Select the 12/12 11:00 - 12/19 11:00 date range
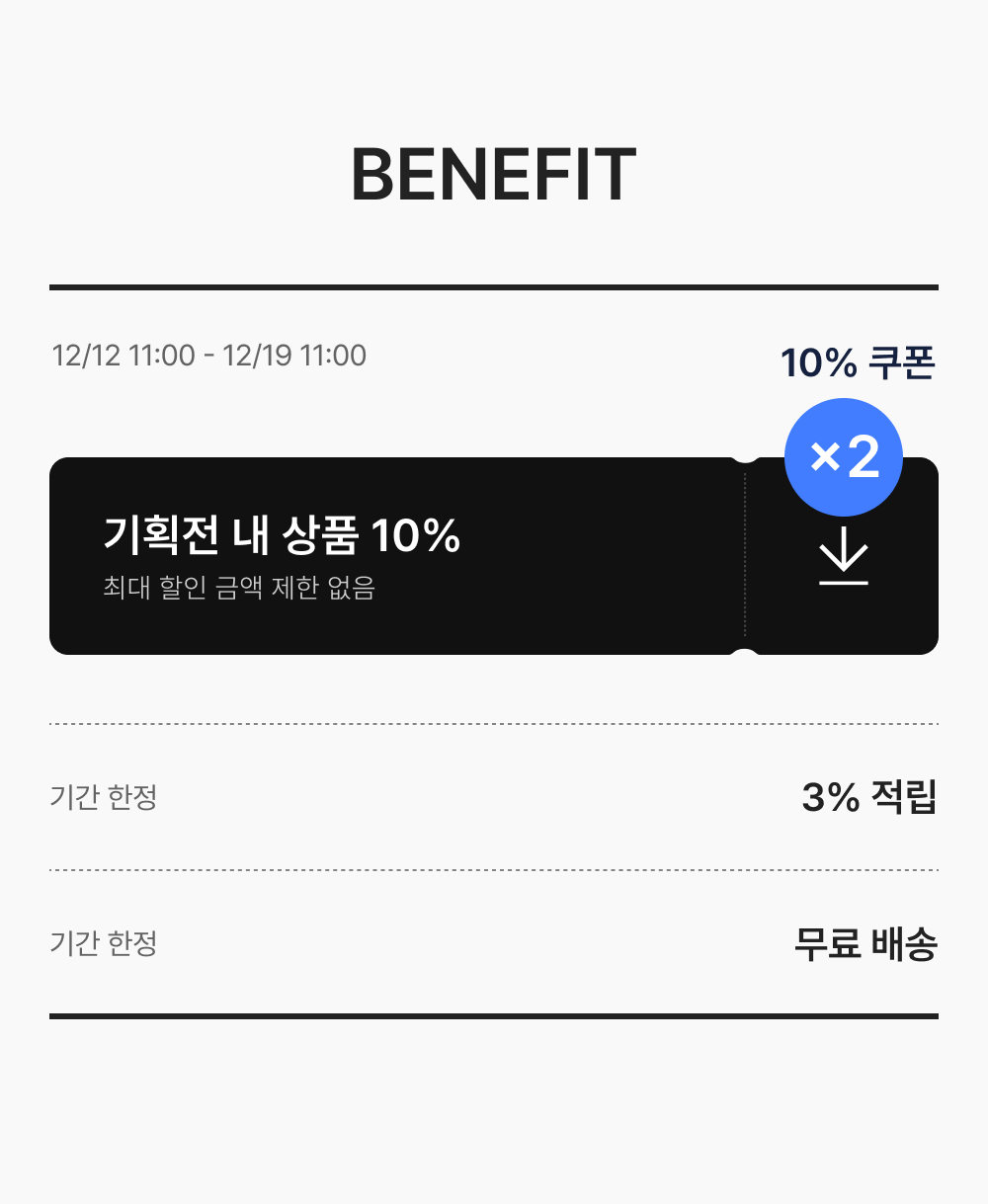988x1204 pixels. pyautogui.click(x=209, y=356)
